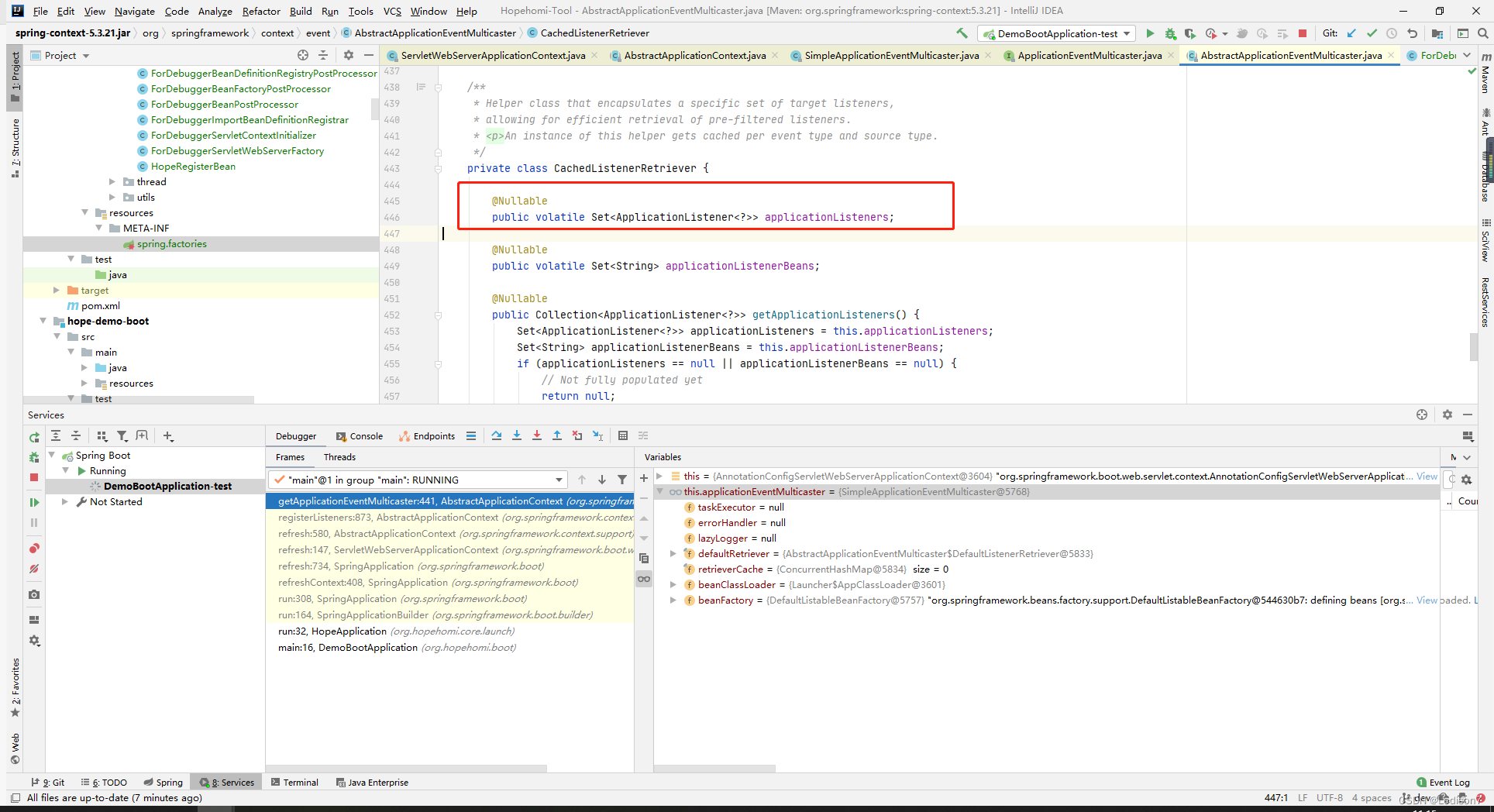Open thread selector main@1 dropdown

418,480
